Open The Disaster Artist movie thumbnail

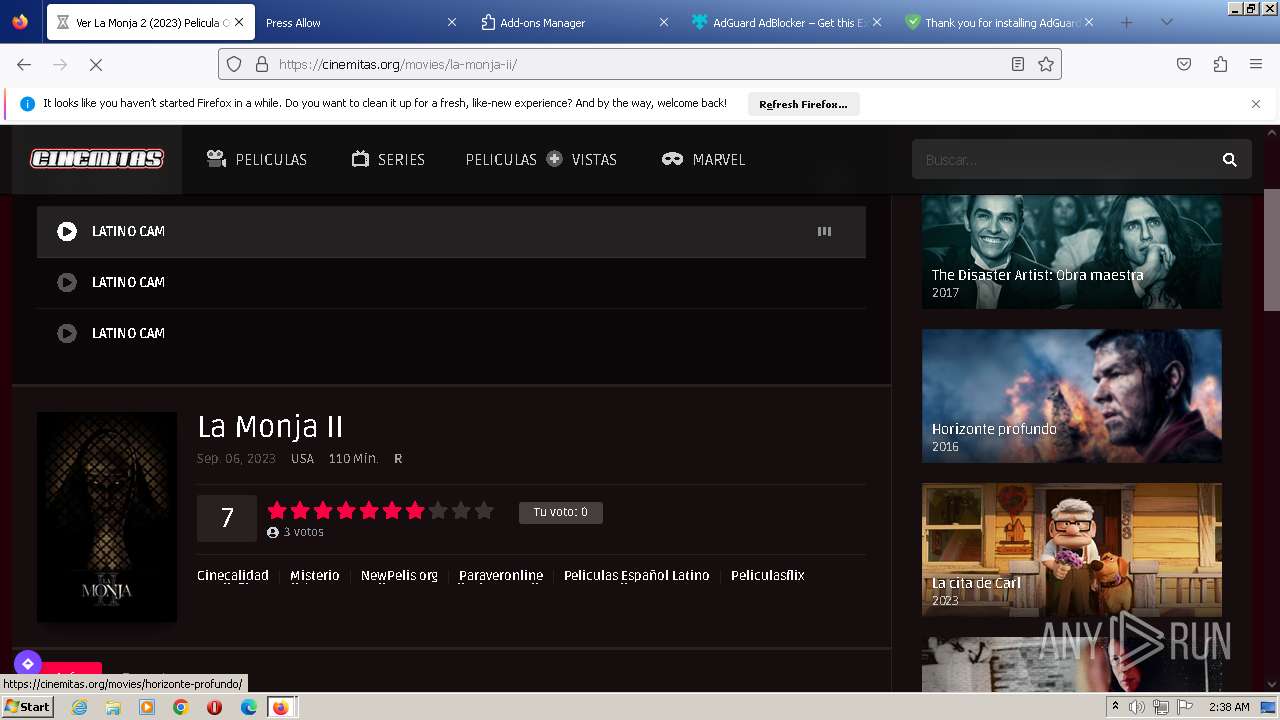1072,251
